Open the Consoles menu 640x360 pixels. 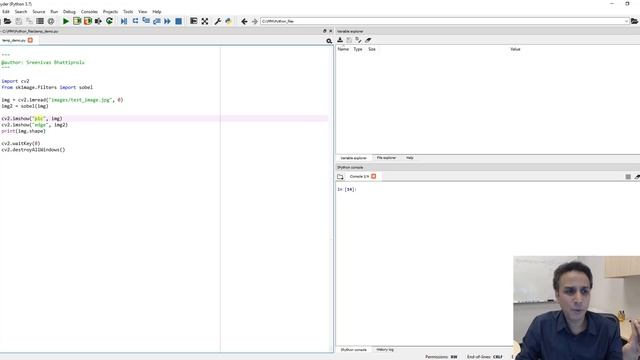coord(89,12)
